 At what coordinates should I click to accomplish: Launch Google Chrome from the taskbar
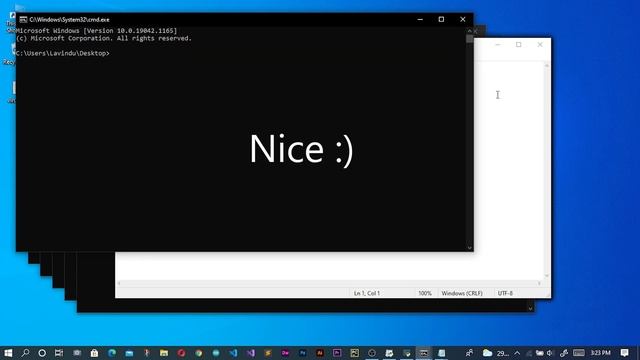point(199,353)
